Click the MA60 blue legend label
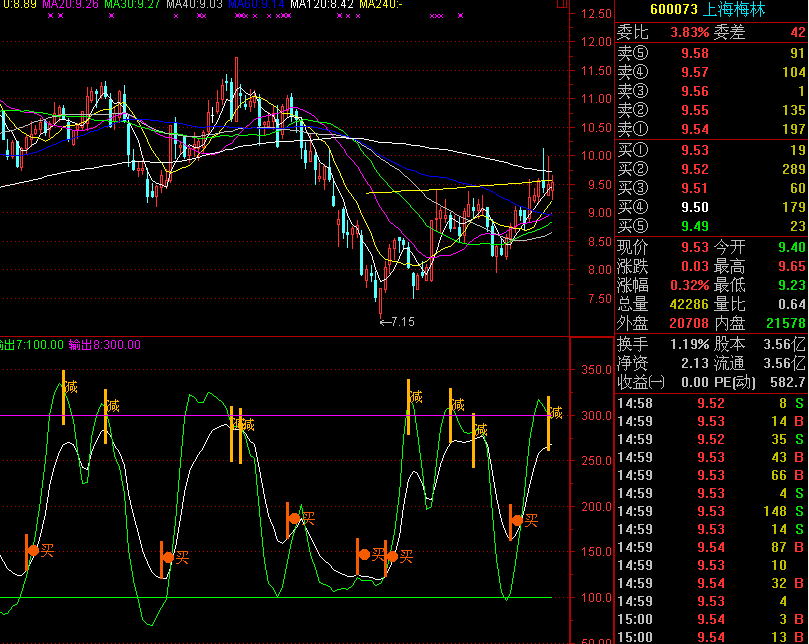The image size is (809, 644). coord(257,5)
